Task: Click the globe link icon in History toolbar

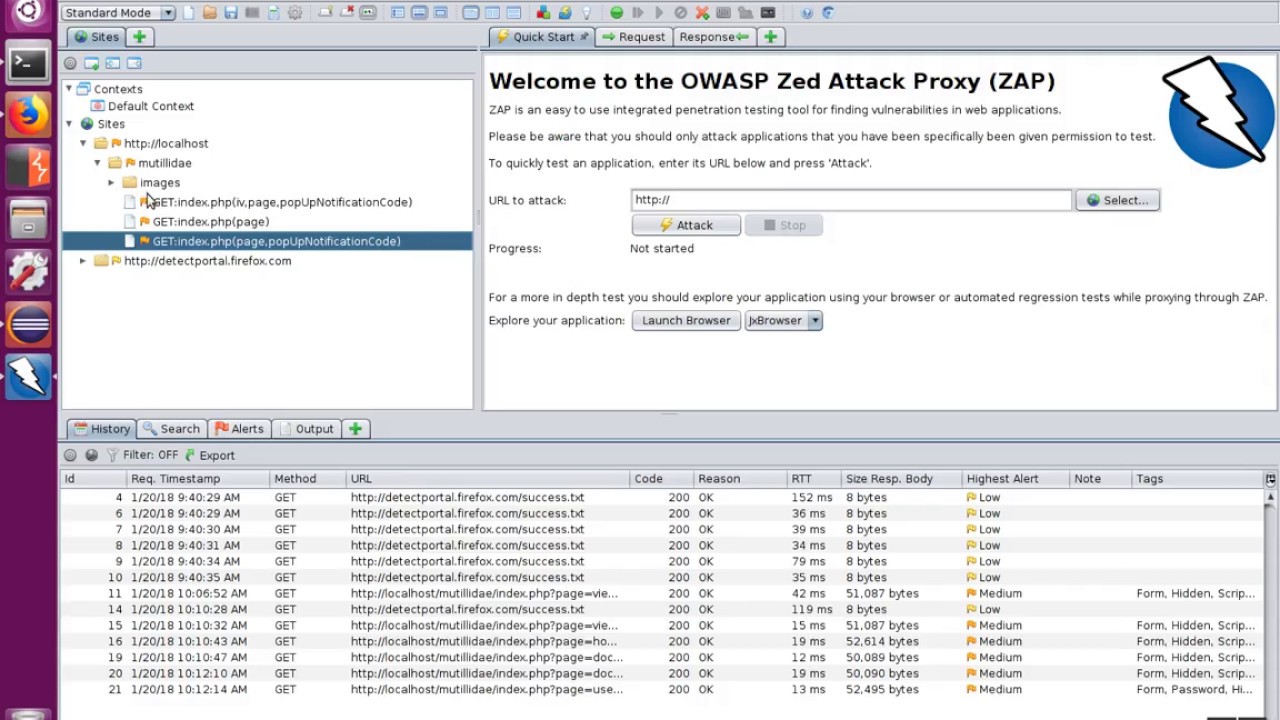Action: point(91,455)
